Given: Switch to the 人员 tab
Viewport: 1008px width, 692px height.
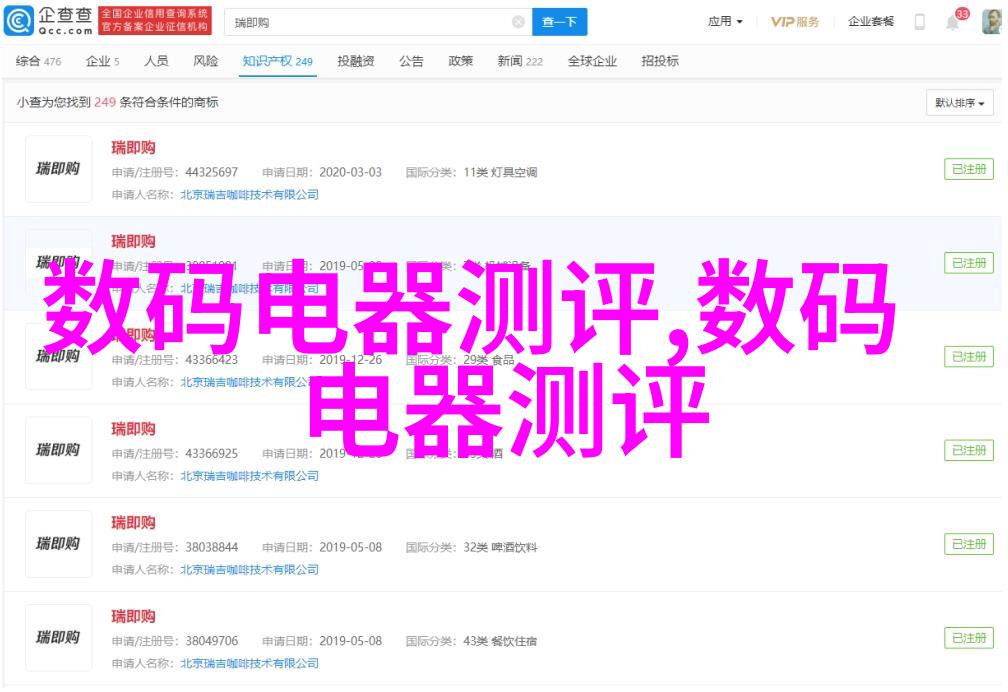Looking at the screenshot, I should click(156, 61).
